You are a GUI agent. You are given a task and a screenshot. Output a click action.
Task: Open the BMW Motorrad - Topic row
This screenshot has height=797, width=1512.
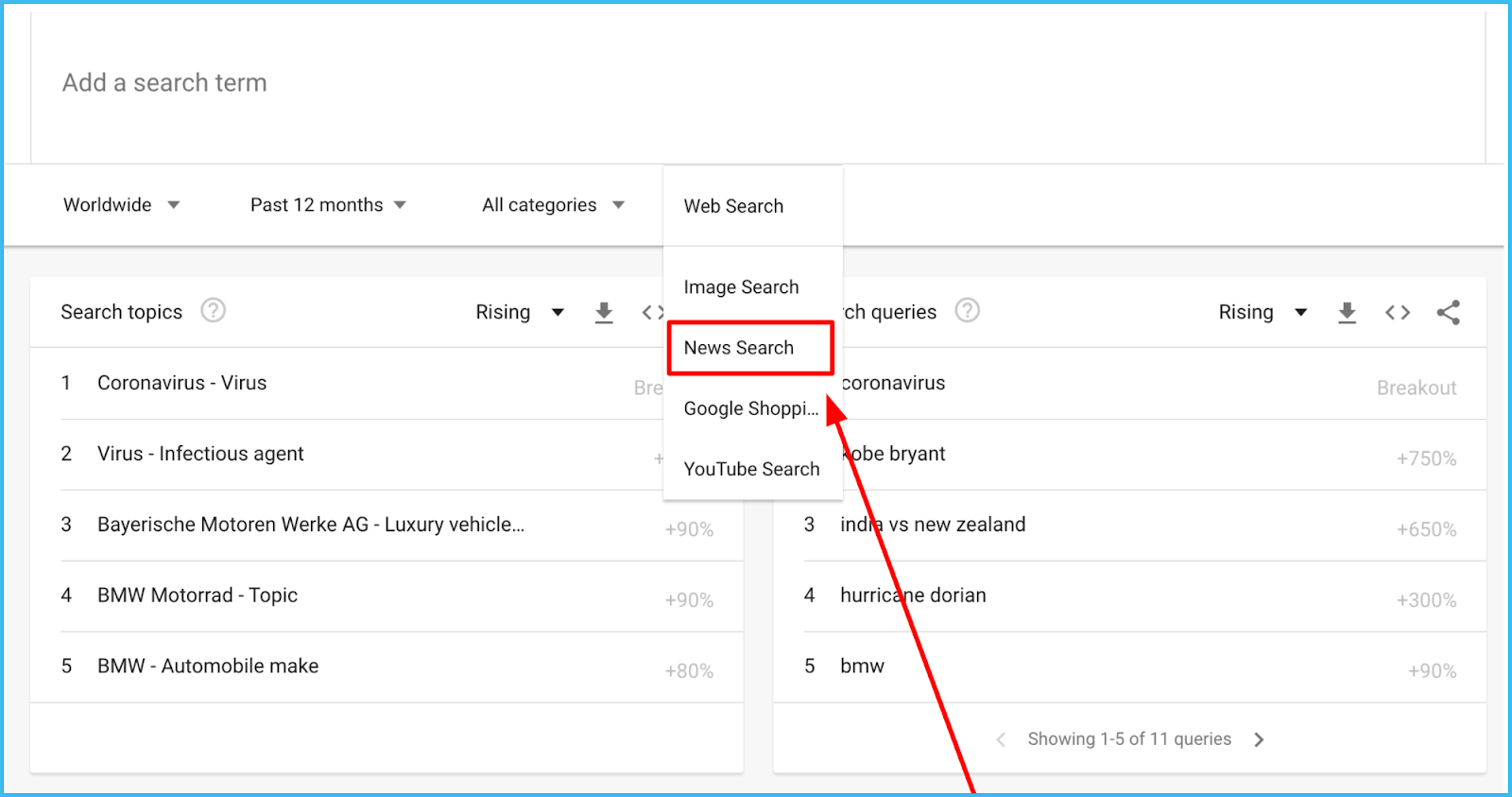tap(198, 596)
